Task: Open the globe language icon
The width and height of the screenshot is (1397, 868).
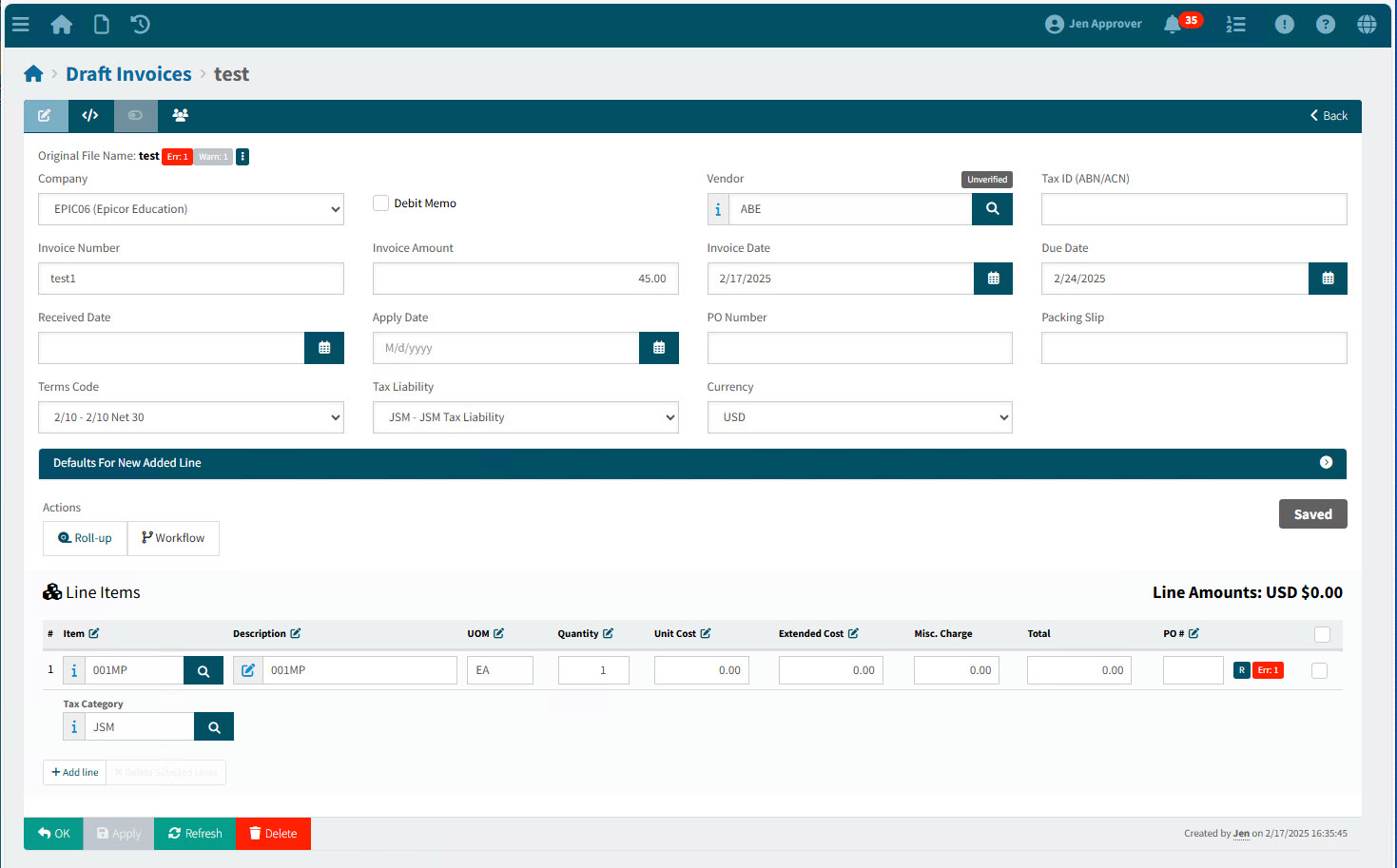Action: pos(1367,25)
